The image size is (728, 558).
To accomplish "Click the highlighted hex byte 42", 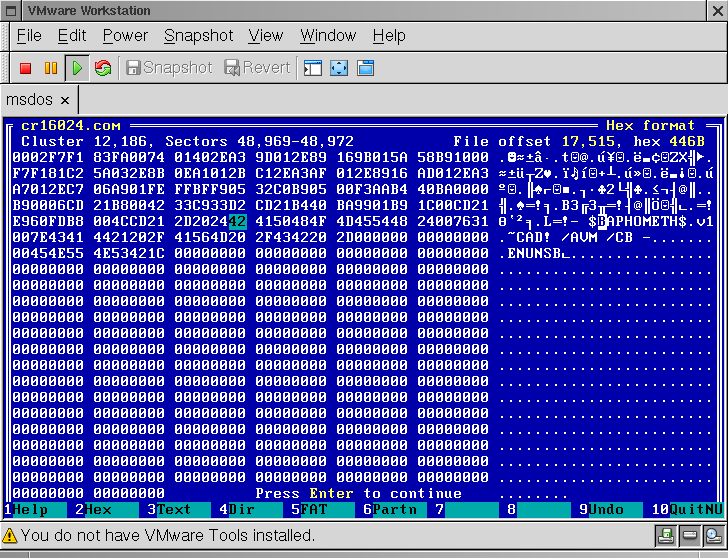I will click(x=238, y=222).
